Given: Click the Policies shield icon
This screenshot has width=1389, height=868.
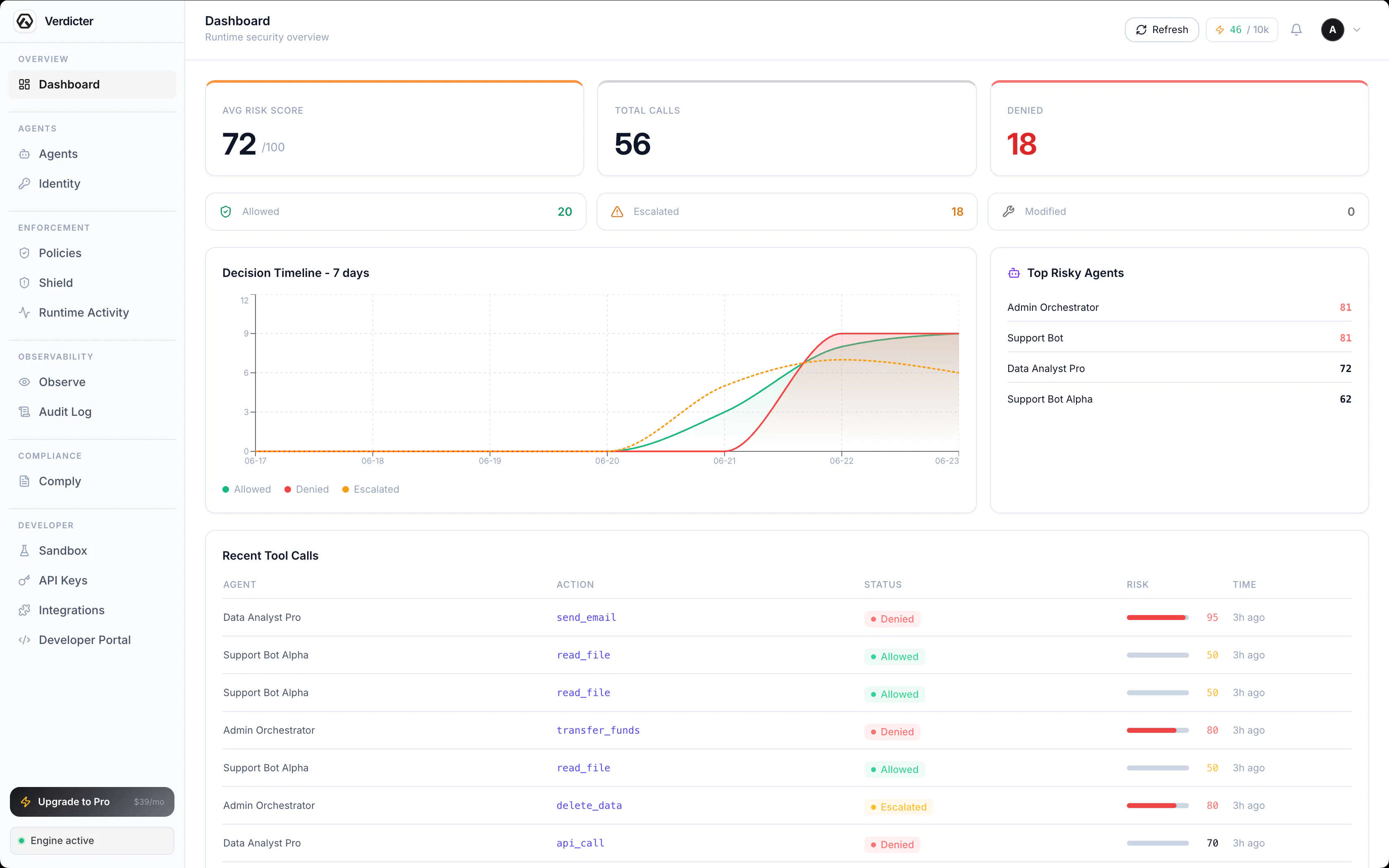Looking at the screenshot, I should pos(24,253).
